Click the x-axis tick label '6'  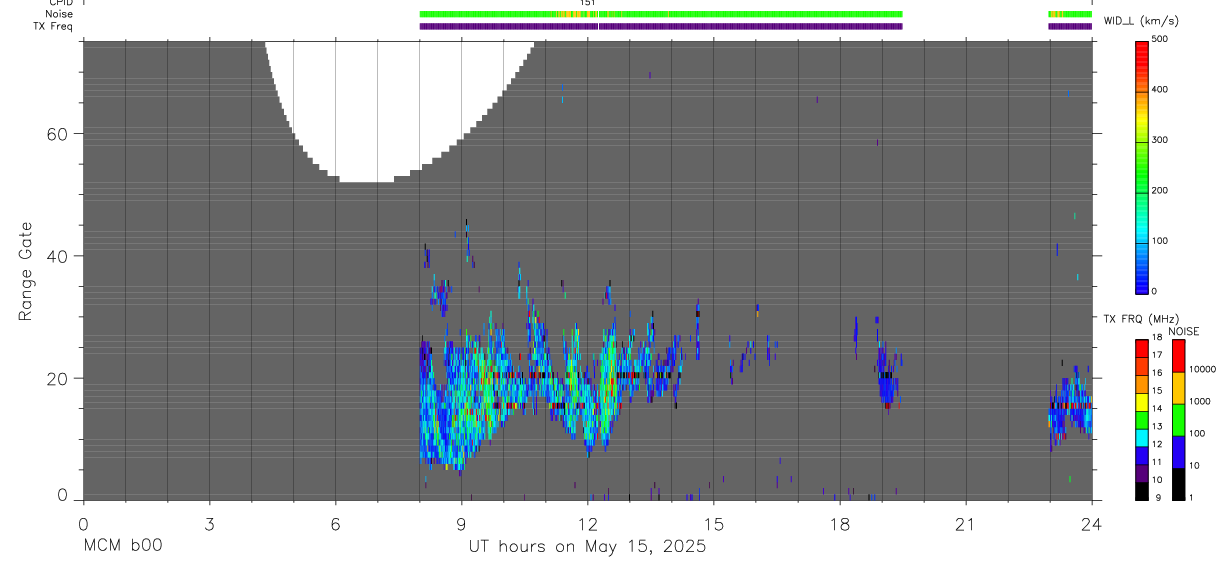[x=335, y=523]
